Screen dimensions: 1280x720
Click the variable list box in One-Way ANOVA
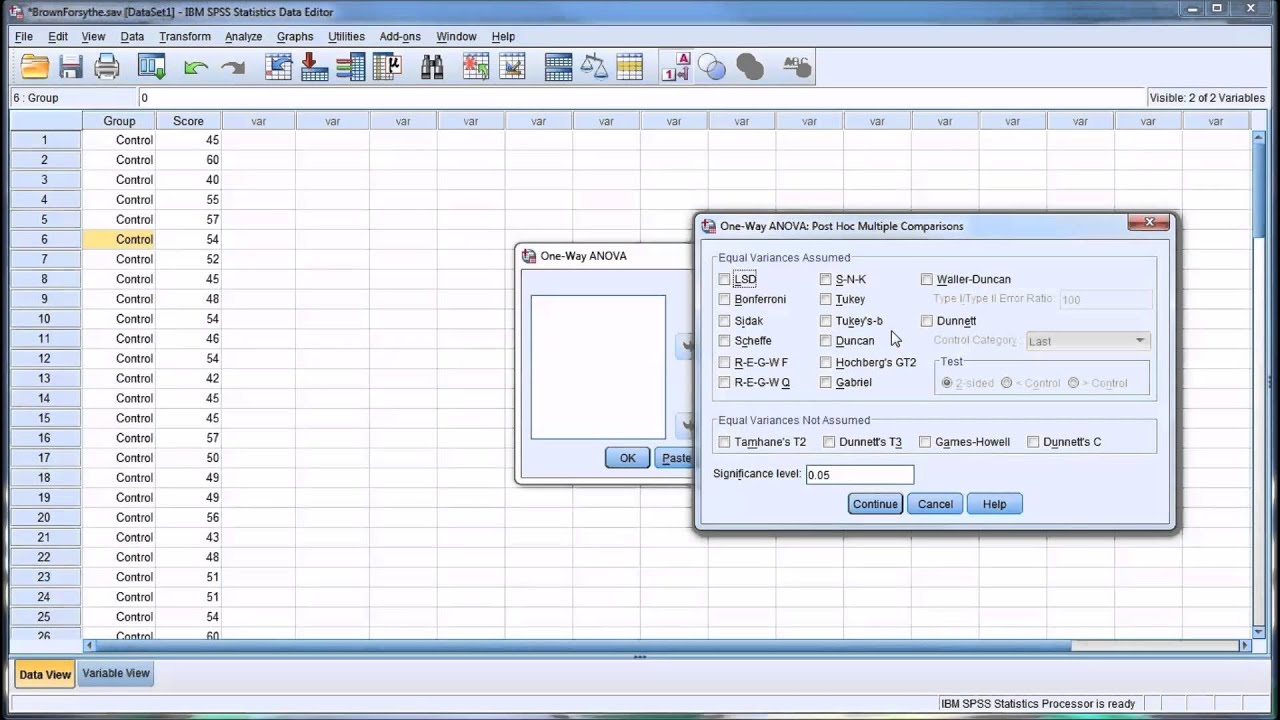tap(598, 367)
